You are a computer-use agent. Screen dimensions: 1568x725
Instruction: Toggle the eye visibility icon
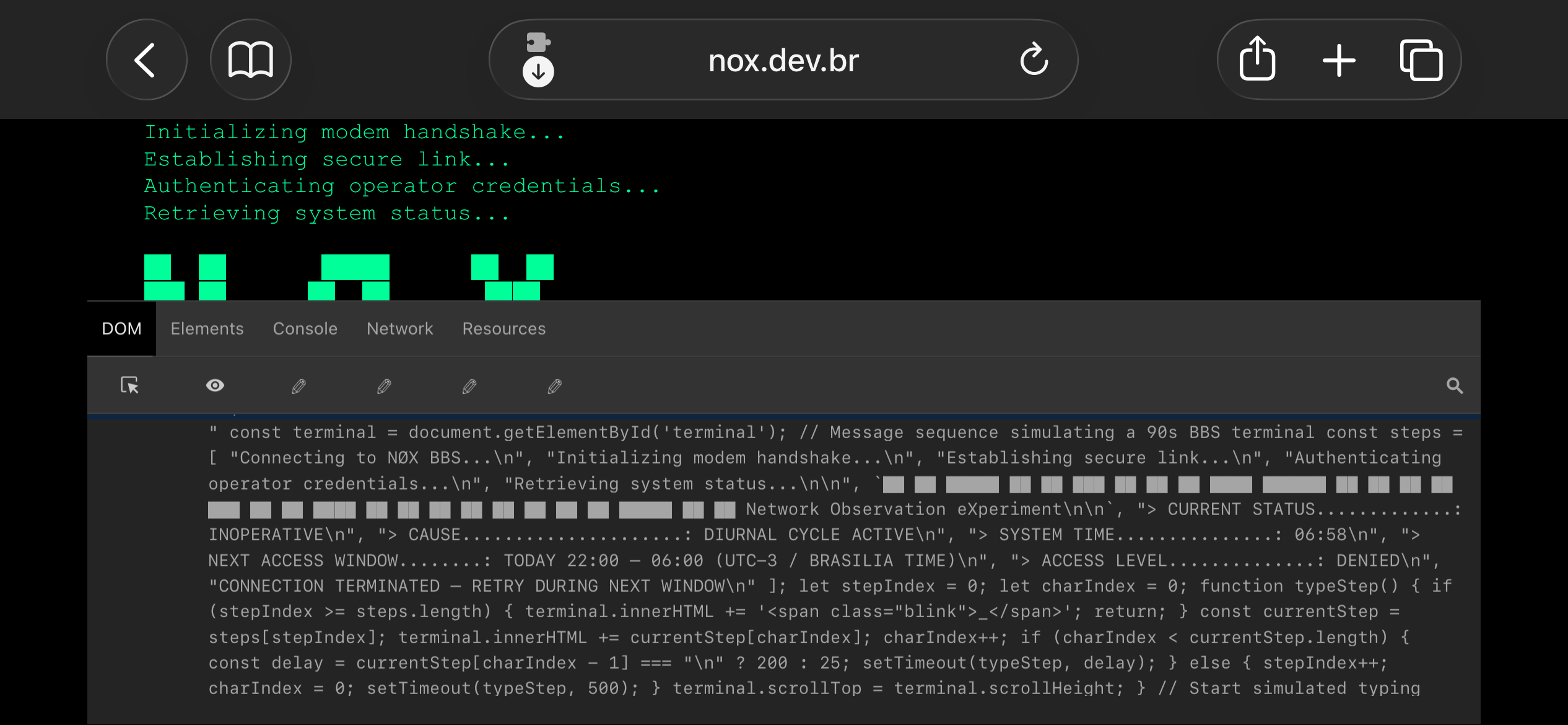point(215,385)
